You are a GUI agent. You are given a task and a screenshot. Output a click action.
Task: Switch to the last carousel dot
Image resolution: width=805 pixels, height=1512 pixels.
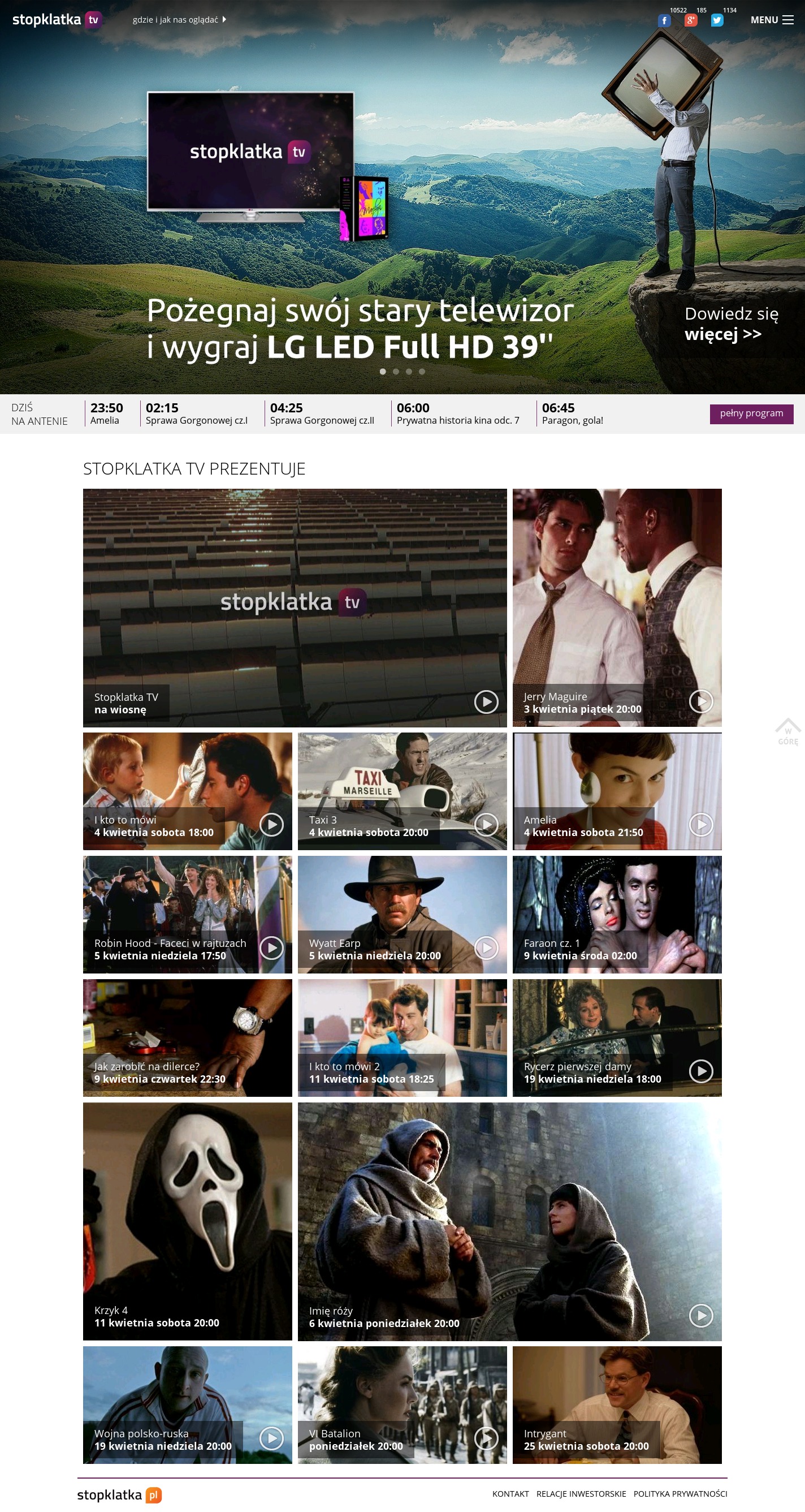click(x=422, y=372)
